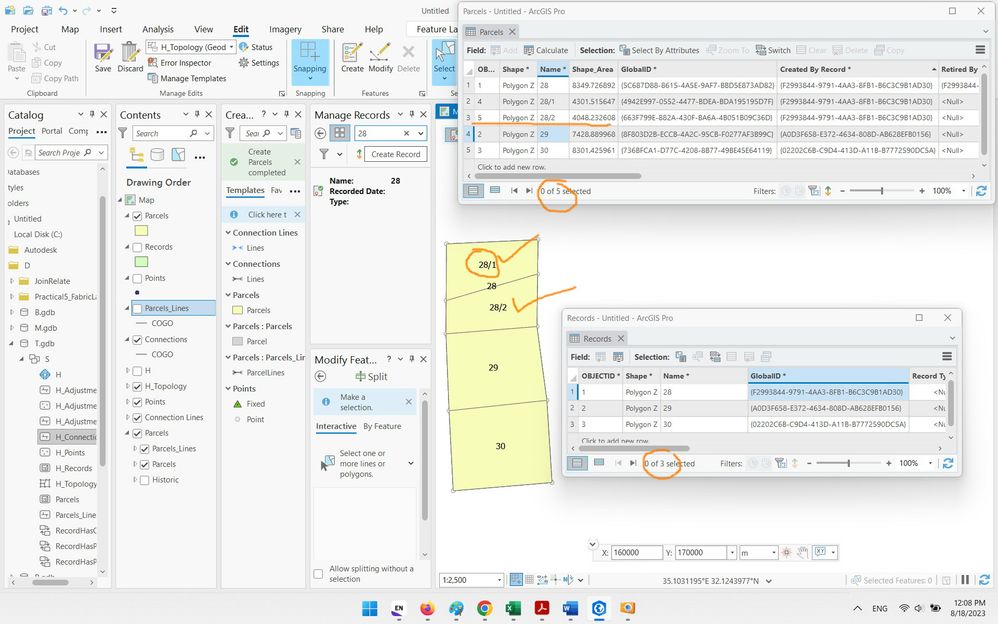Open editing Settings gear
998x624 pixels.
tap(259, 62)
